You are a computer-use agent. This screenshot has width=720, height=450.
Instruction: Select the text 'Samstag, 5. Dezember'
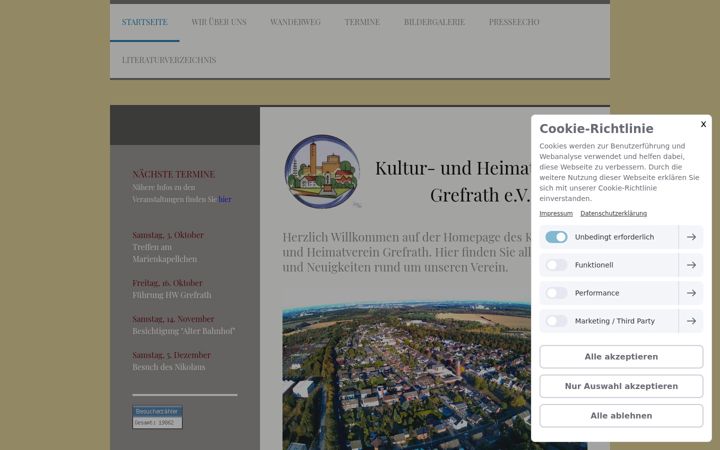click(172, 355)
